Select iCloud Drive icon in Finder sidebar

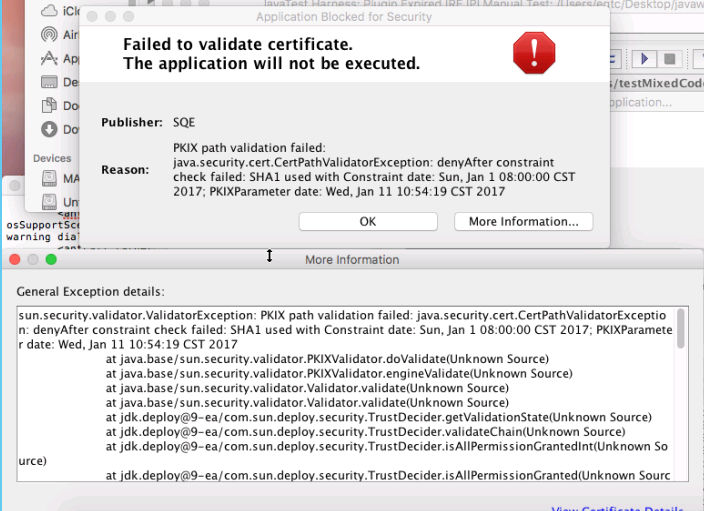(50, 11)
